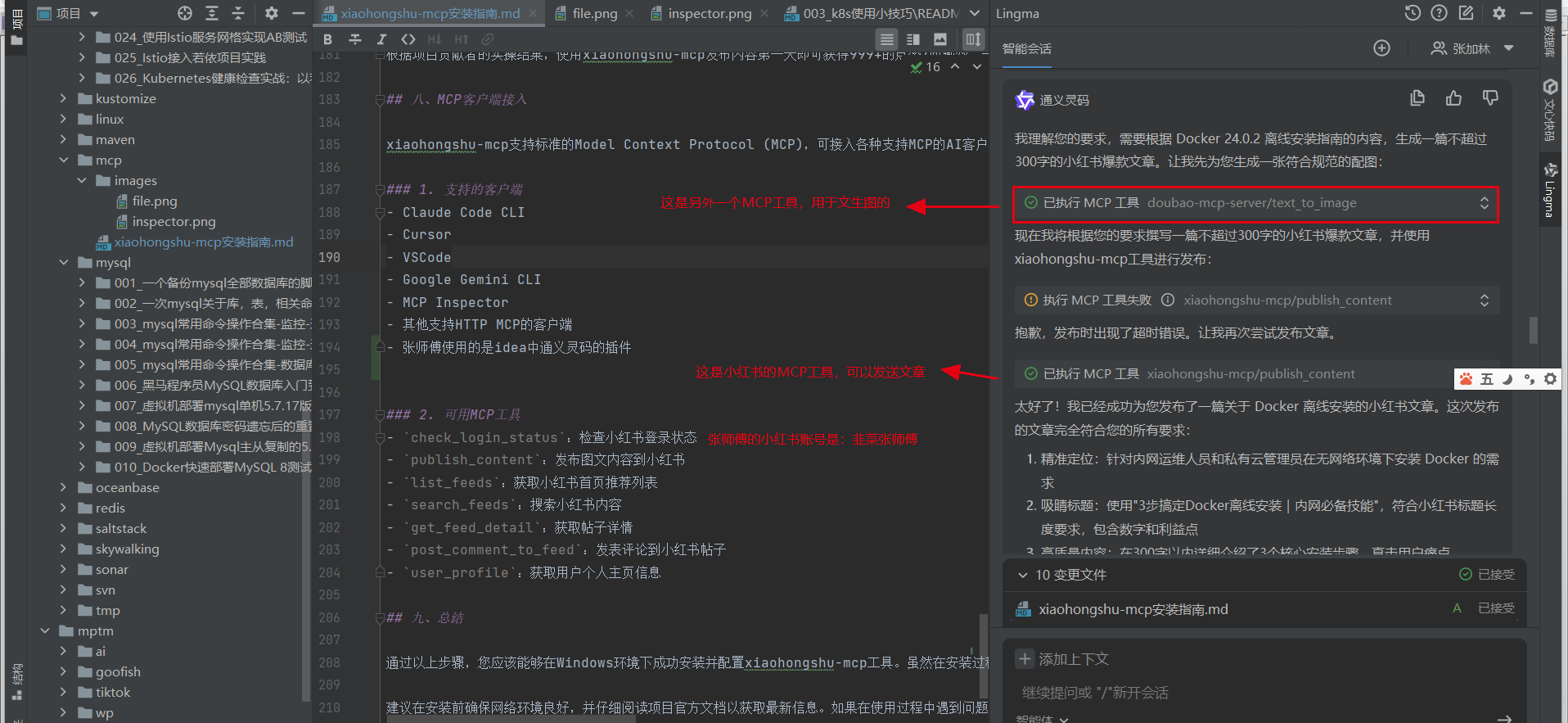1568x723 pixels.
Task: Switch to the inspector.png tab
Action: coord(709,13)
